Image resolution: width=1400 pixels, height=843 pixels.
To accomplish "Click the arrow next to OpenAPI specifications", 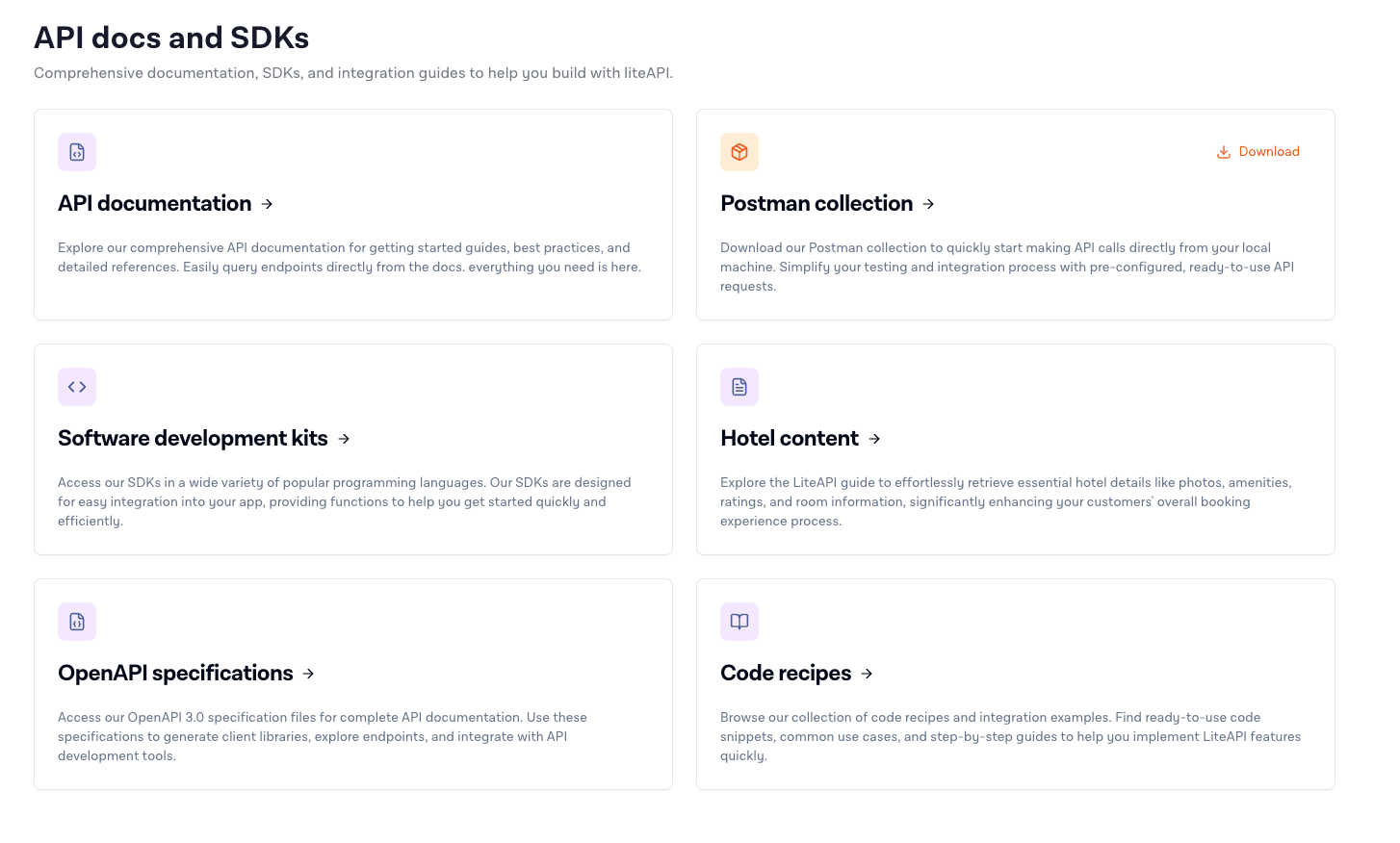I will click(x=309, y=674).
